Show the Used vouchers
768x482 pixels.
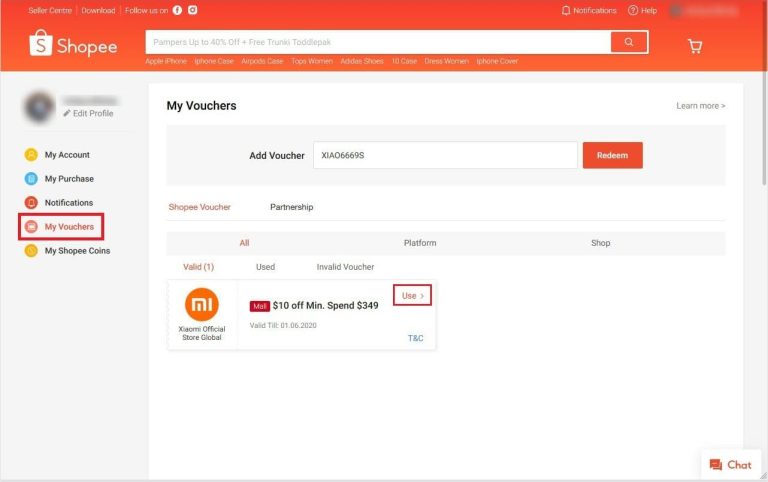click(x=265, y=267)
